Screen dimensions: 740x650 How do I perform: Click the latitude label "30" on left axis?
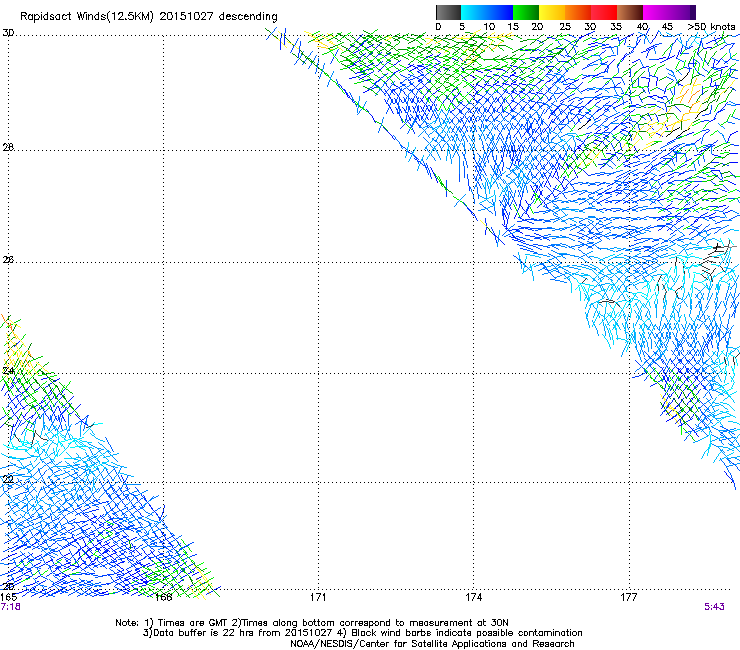8,33
